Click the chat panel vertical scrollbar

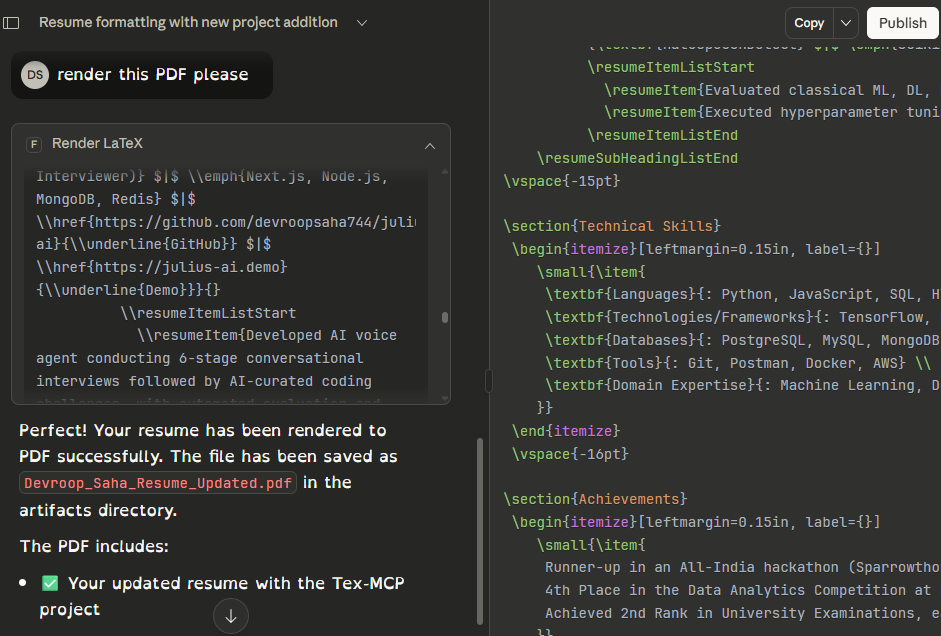tap(480, 531)
